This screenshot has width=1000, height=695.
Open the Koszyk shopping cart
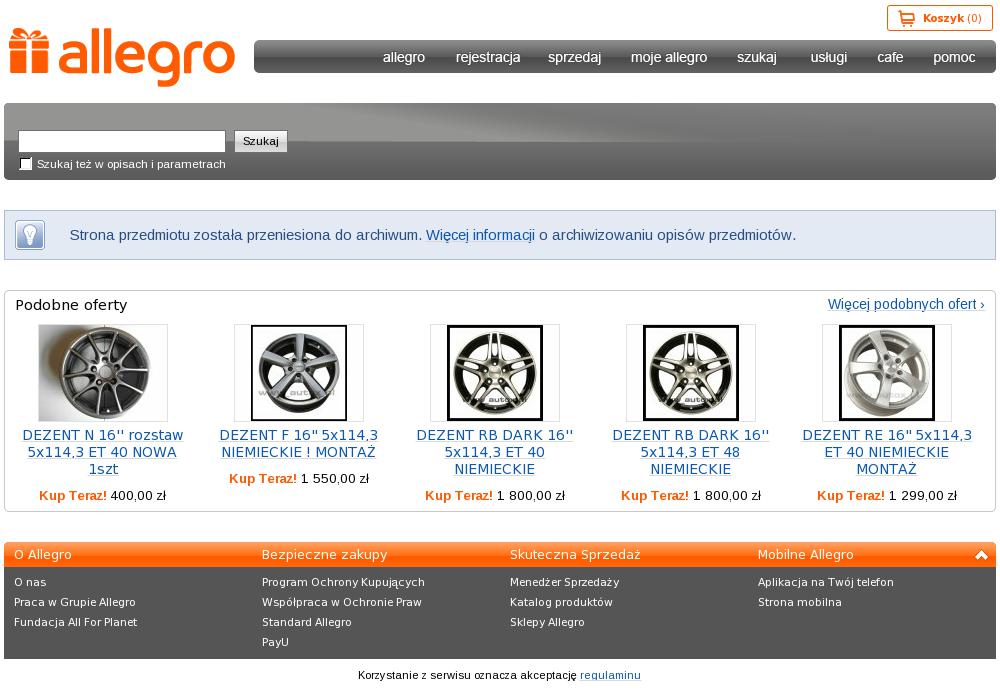[939, 18]
